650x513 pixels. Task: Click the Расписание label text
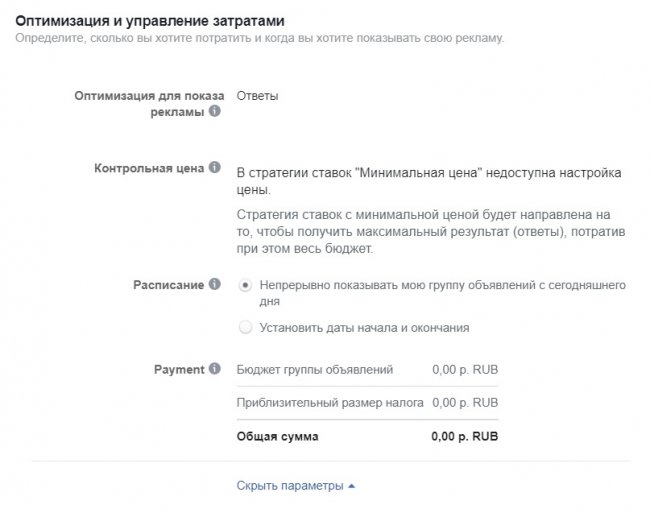tap(168, 285)
